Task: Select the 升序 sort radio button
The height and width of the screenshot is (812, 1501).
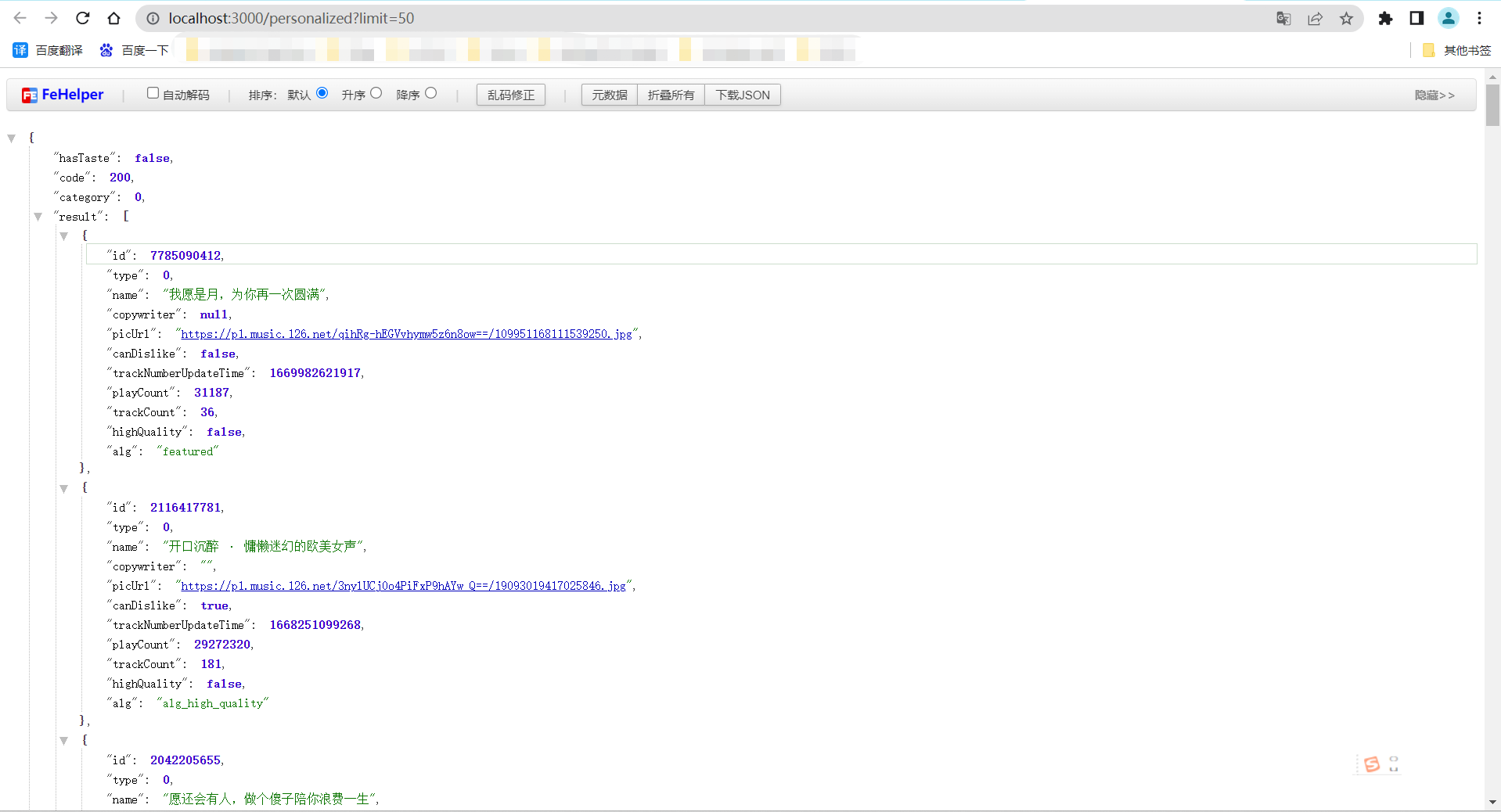Action: pyautogui.click(x=376, y=93)
